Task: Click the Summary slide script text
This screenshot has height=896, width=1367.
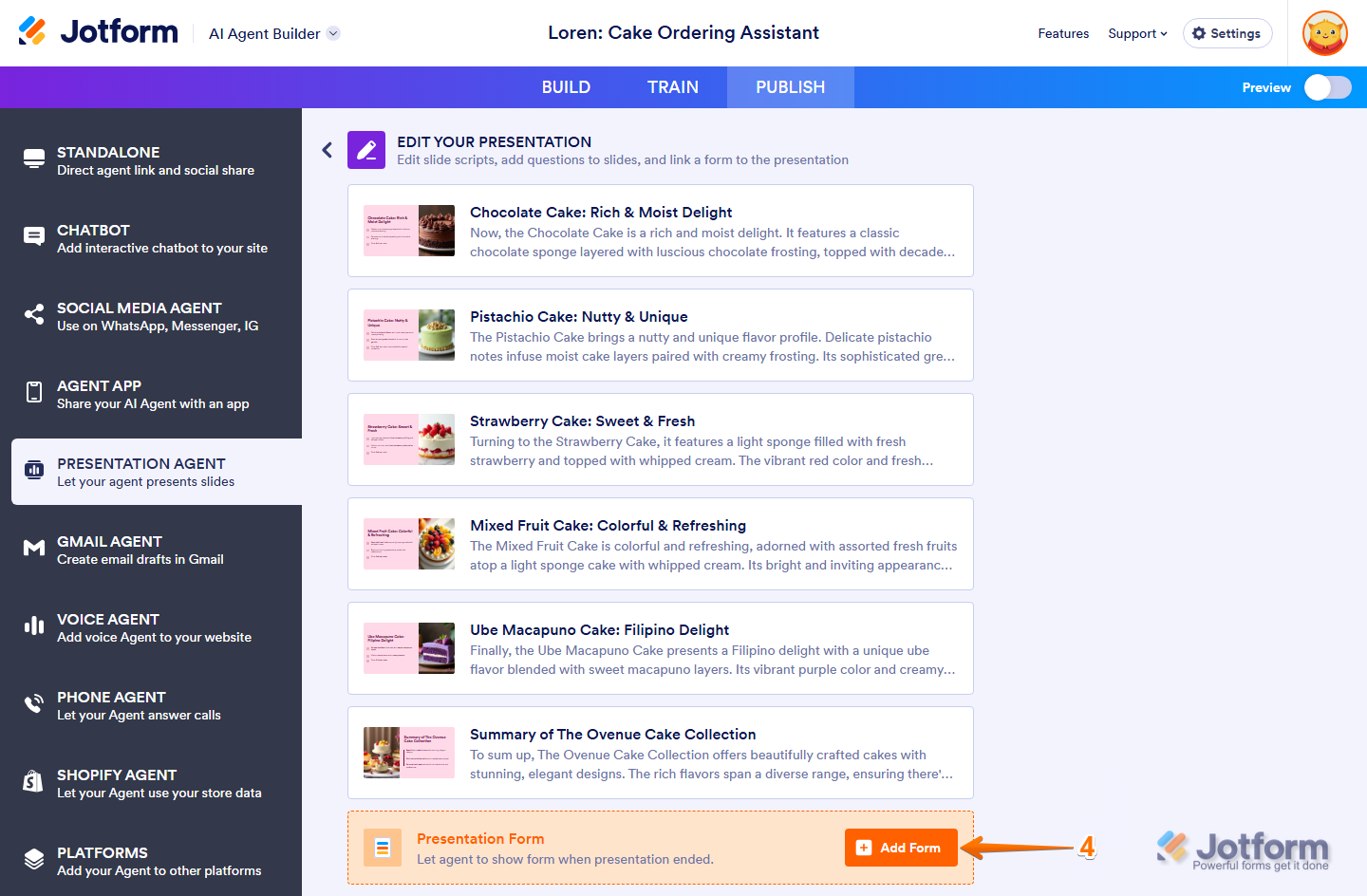Action: tap(712, 764)
